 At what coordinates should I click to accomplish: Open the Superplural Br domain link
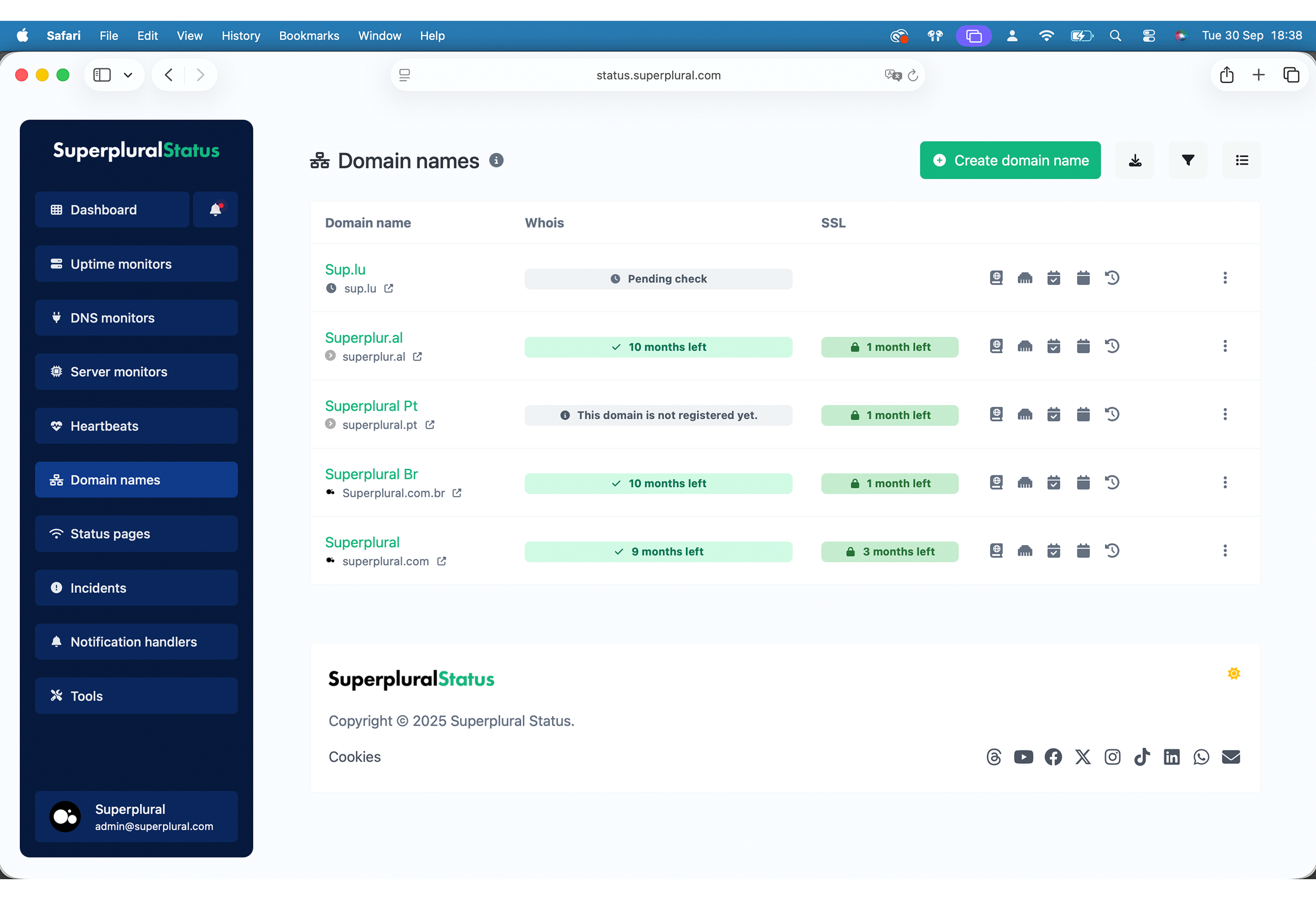(x=372, y=474)
